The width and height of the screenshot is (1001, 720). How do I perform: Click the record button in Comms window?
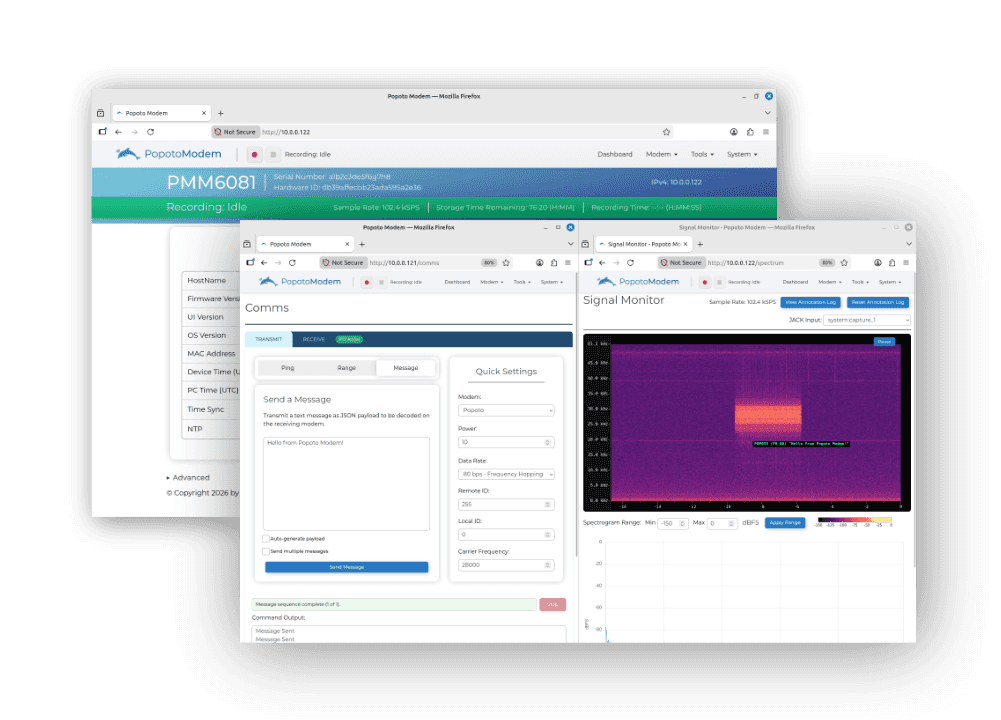366,282
